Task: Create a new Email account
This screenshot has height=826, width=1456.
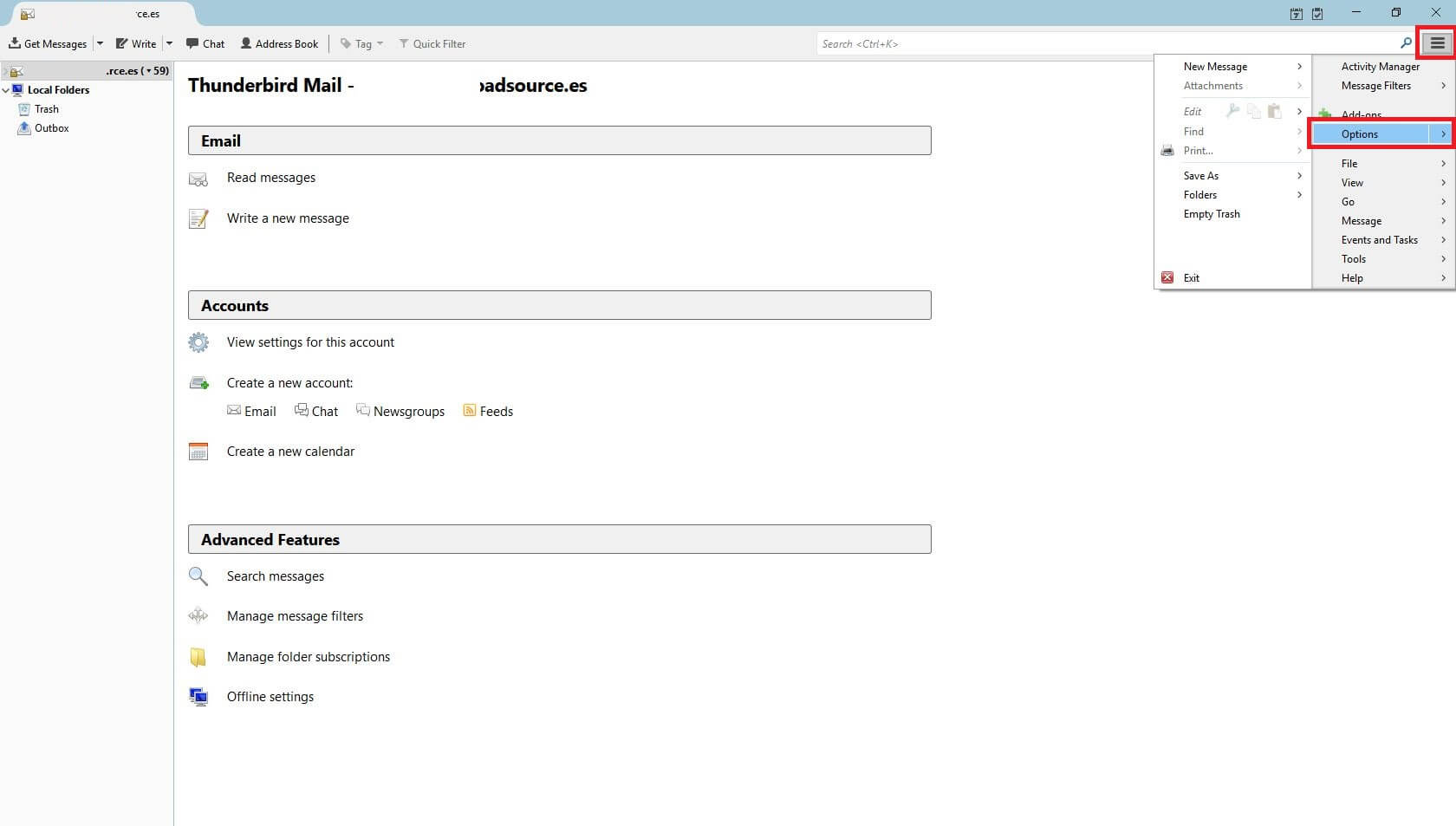Action: tap(251, 412)
